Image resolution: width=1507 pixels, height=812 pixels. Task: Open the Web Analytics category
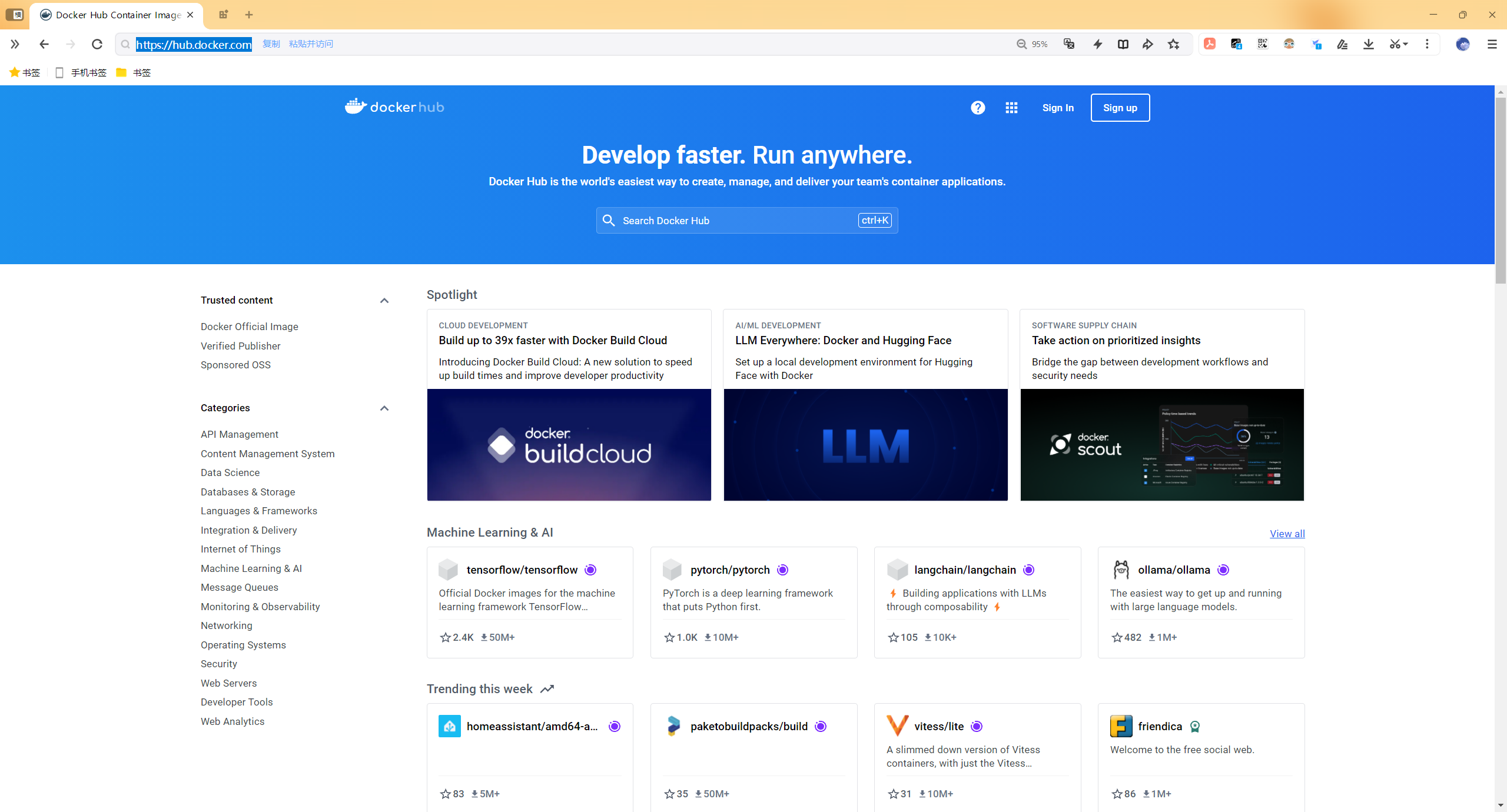233,721
